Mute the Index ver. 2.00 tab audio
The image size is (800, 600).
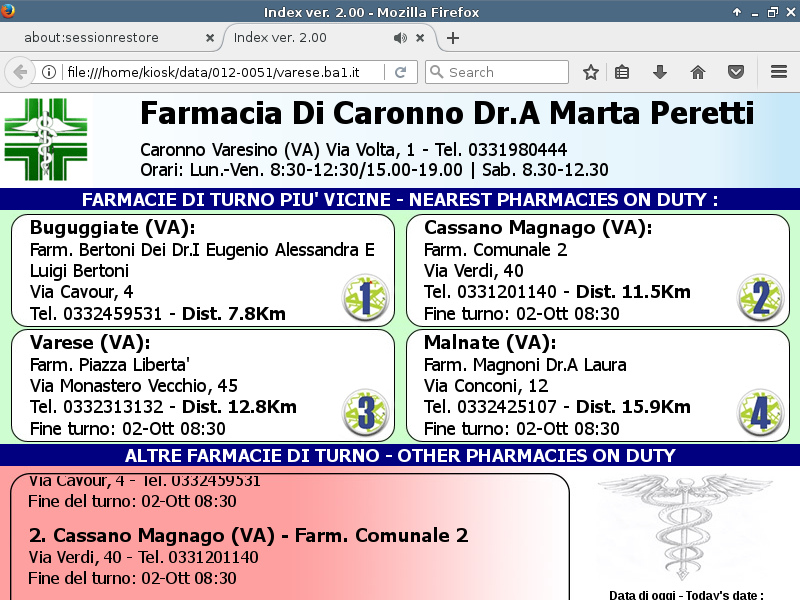tap(400, 38)
